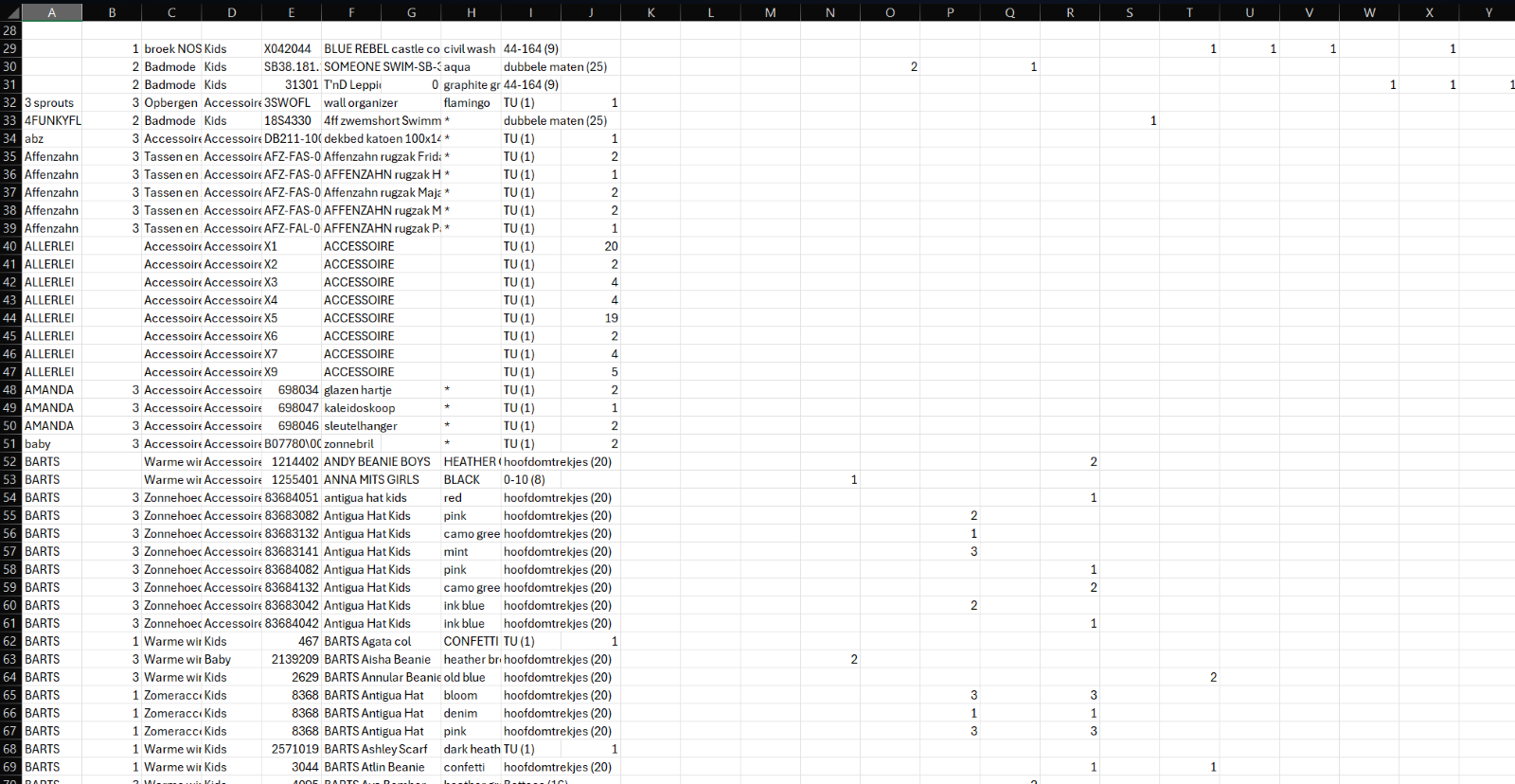1515x784 pixels.
Task: Select the 'wall organizer' cell
Action: point(381,102)
